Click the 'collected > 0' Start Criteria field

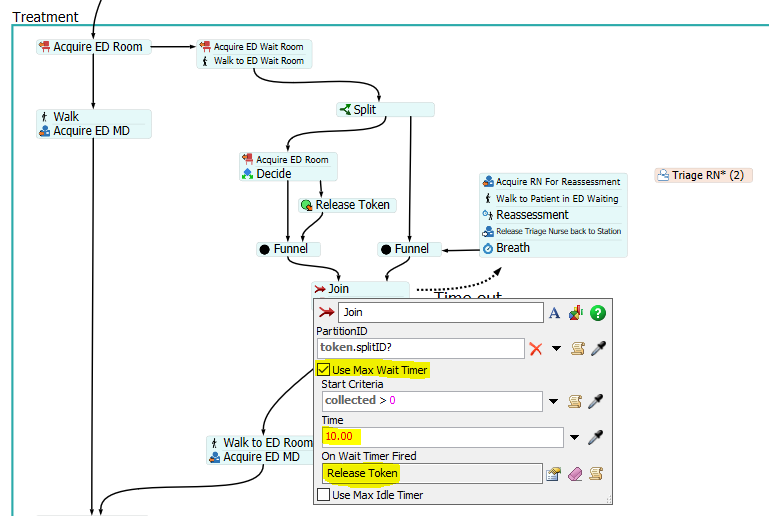coord(432,401)
